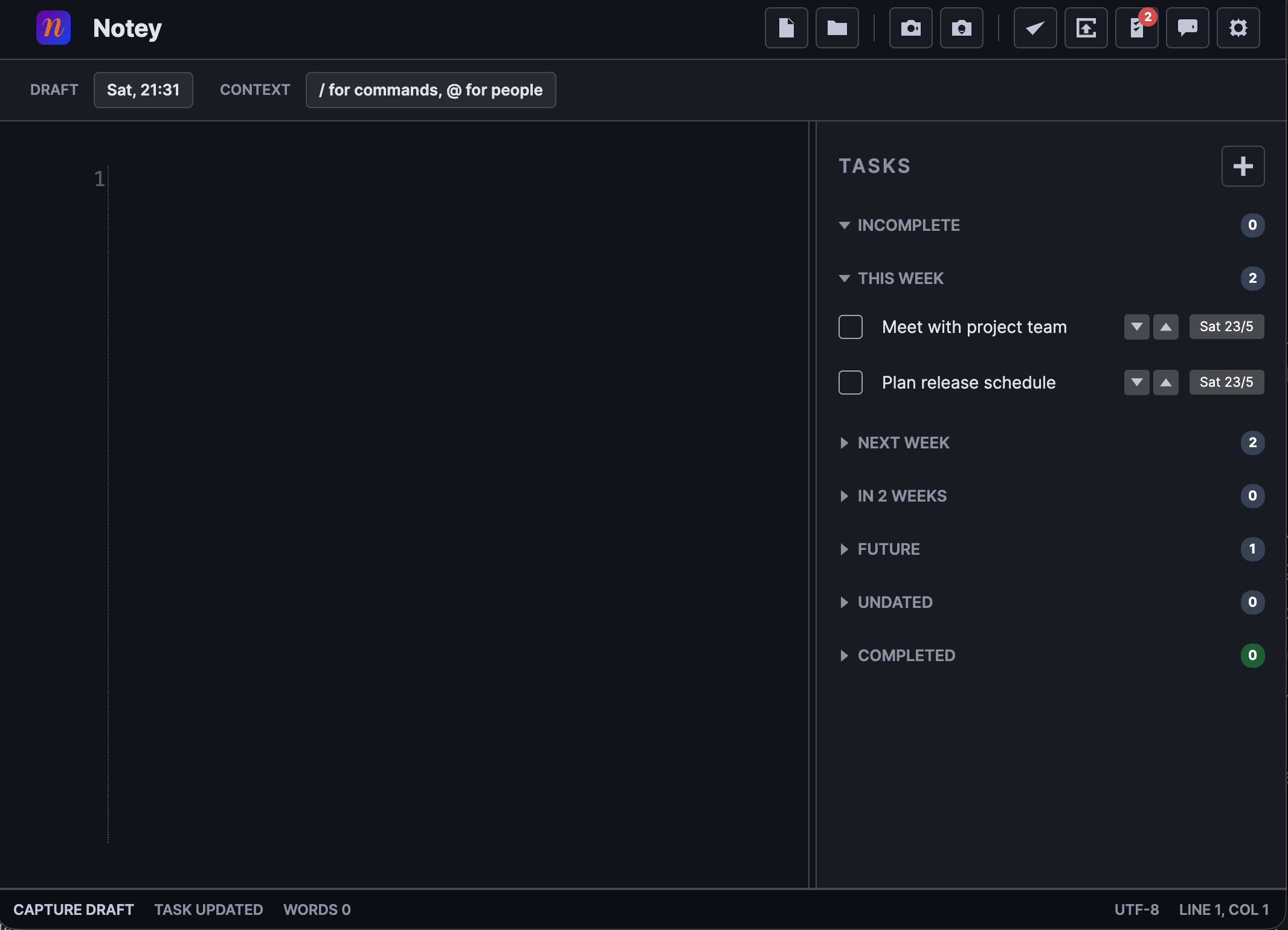The height and width of the screenshot is (930, 1288).
Task: Click the This Week count badge
Action: [x=1252, y=279]
